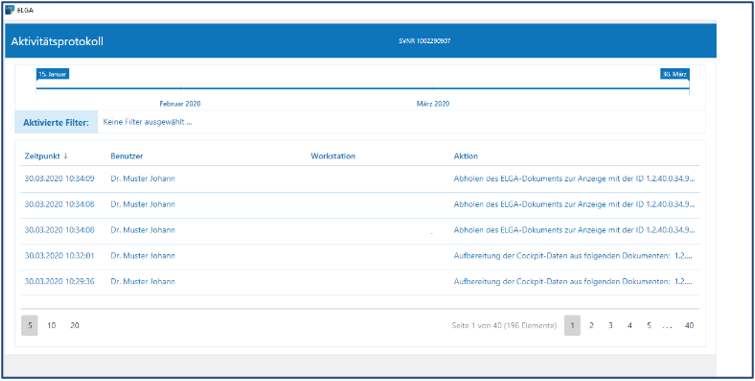Set page size to 5 entries
The width and height of the screenshot is (755, 381).
(x=29, y=326)
